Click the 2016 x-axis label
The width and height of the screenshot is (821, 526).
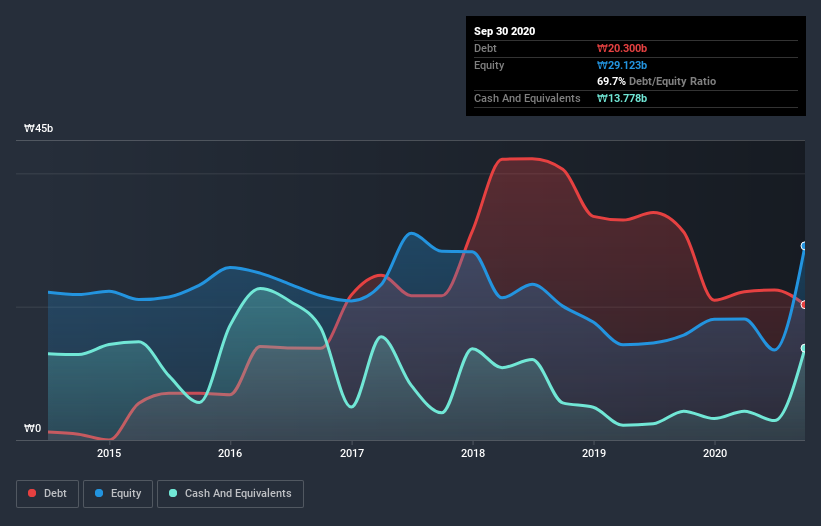pyautogui.click(x=230, y=453)
